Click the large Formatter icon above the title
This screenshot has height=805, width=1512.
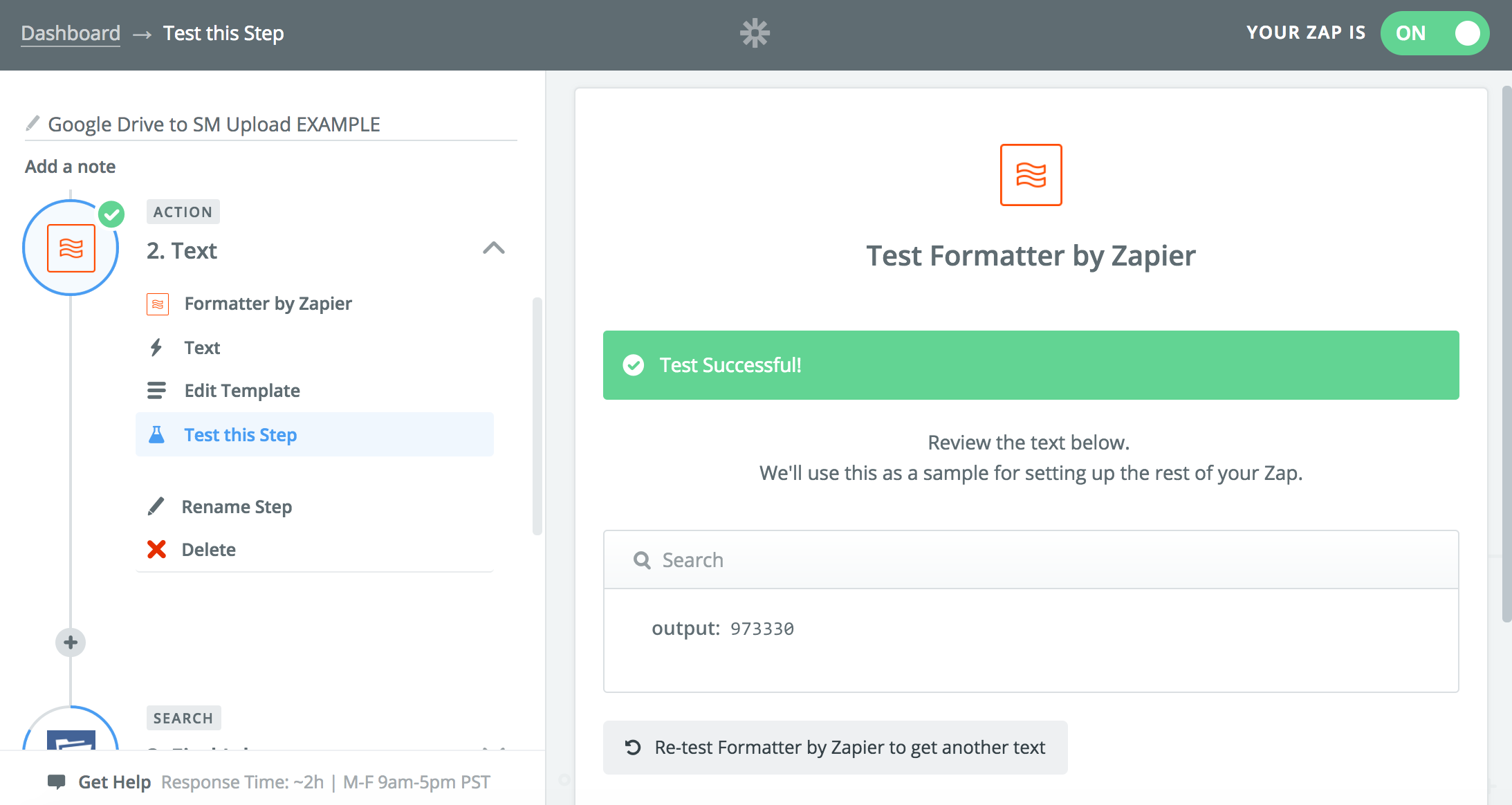[1031, 175]
